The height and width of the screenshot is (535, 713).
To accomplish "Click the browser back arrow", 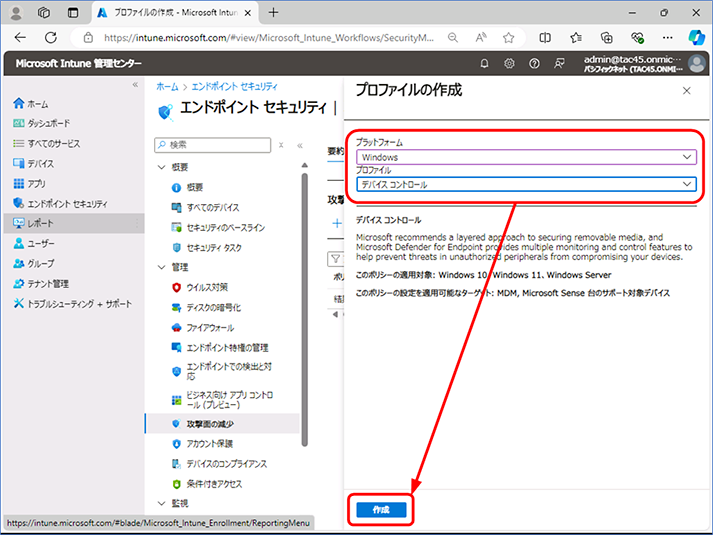I will click(x=20, y=37).
